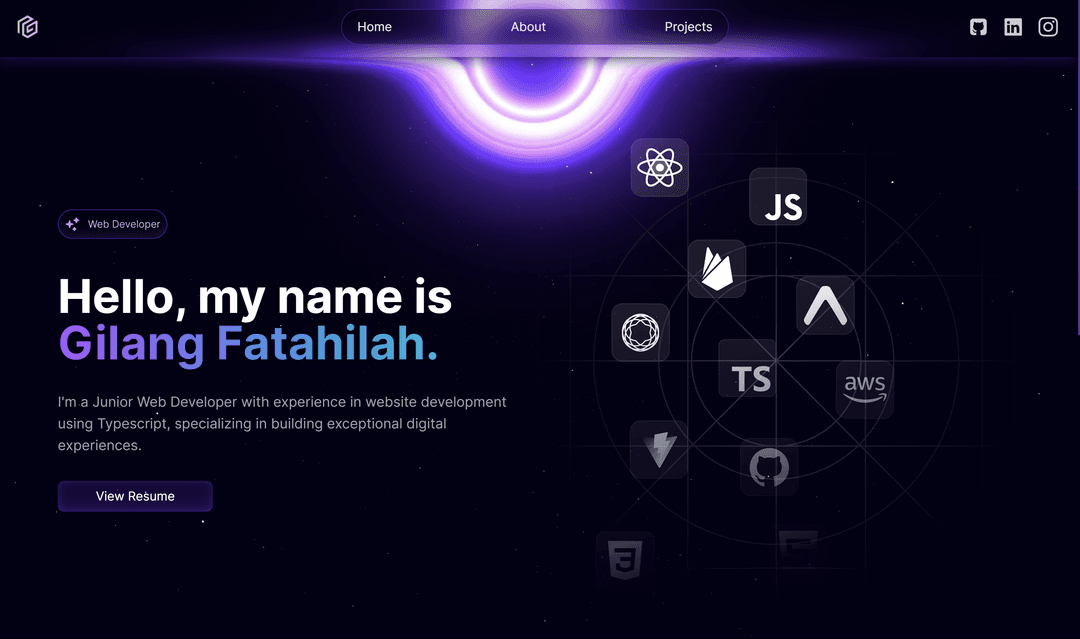Click the Expo caret icon tile
The width and height of the screenshot is (1080, 639).
point(825,305)
